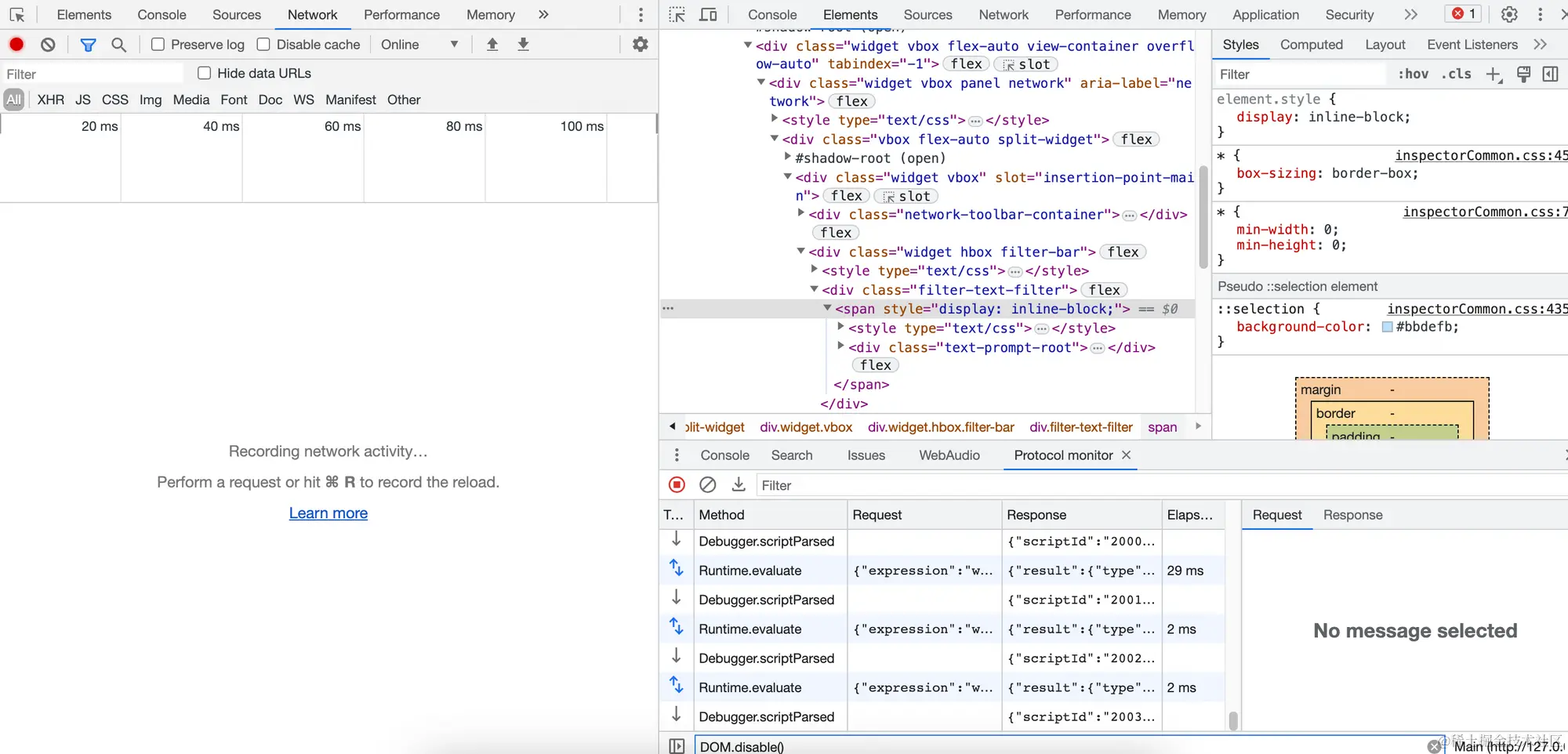Viewport: 1568px width, 754px height.
Task: Expand the network-toolbar-container div node
Action: coord(800,214)
